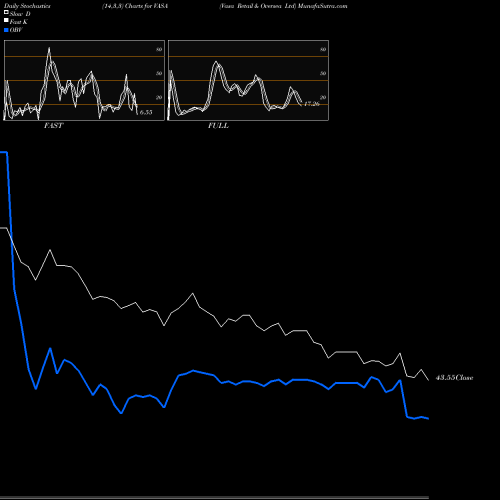Click the 50 level label in FAST chart
The image size is (500, 500).
(159, 73)
